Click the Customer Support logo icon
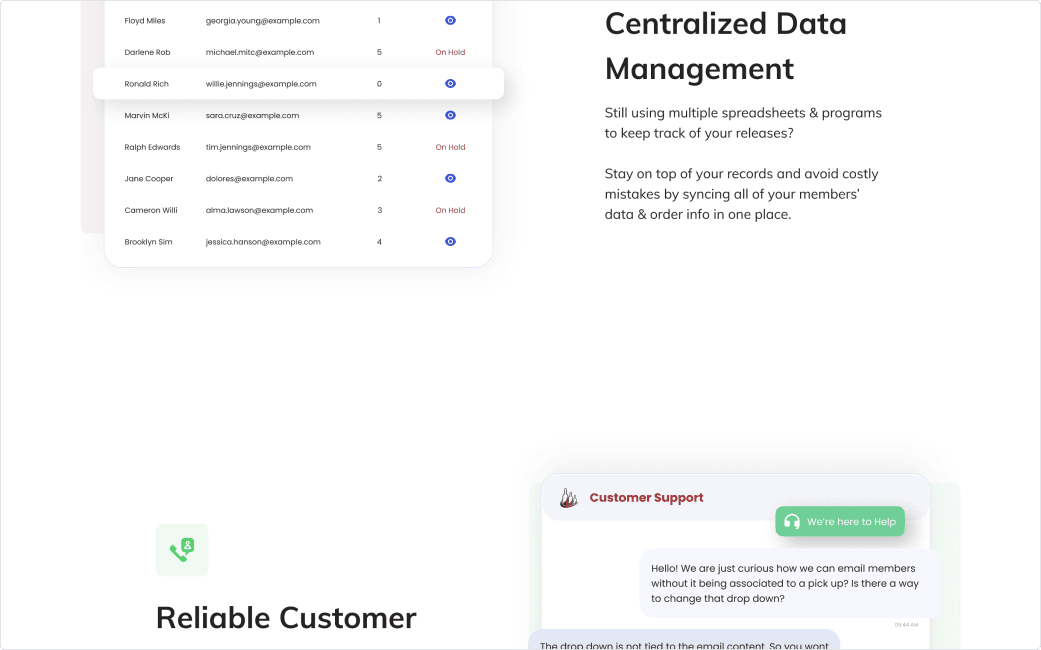 (568, 498)
